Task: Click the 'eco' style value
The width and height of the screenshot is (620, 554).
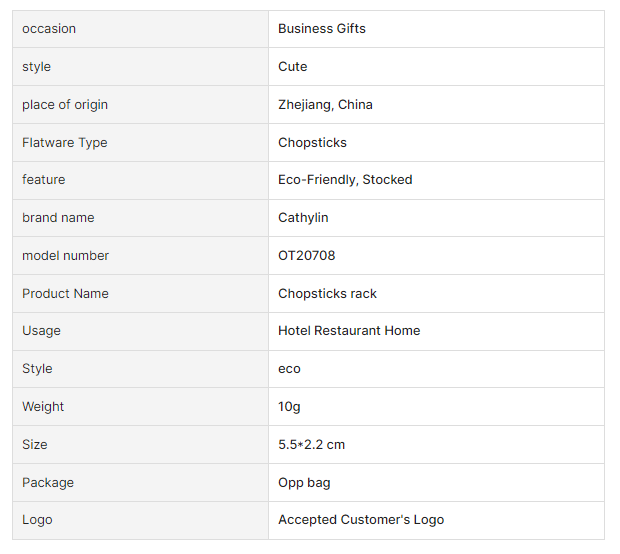Action: tap(289, 369)
